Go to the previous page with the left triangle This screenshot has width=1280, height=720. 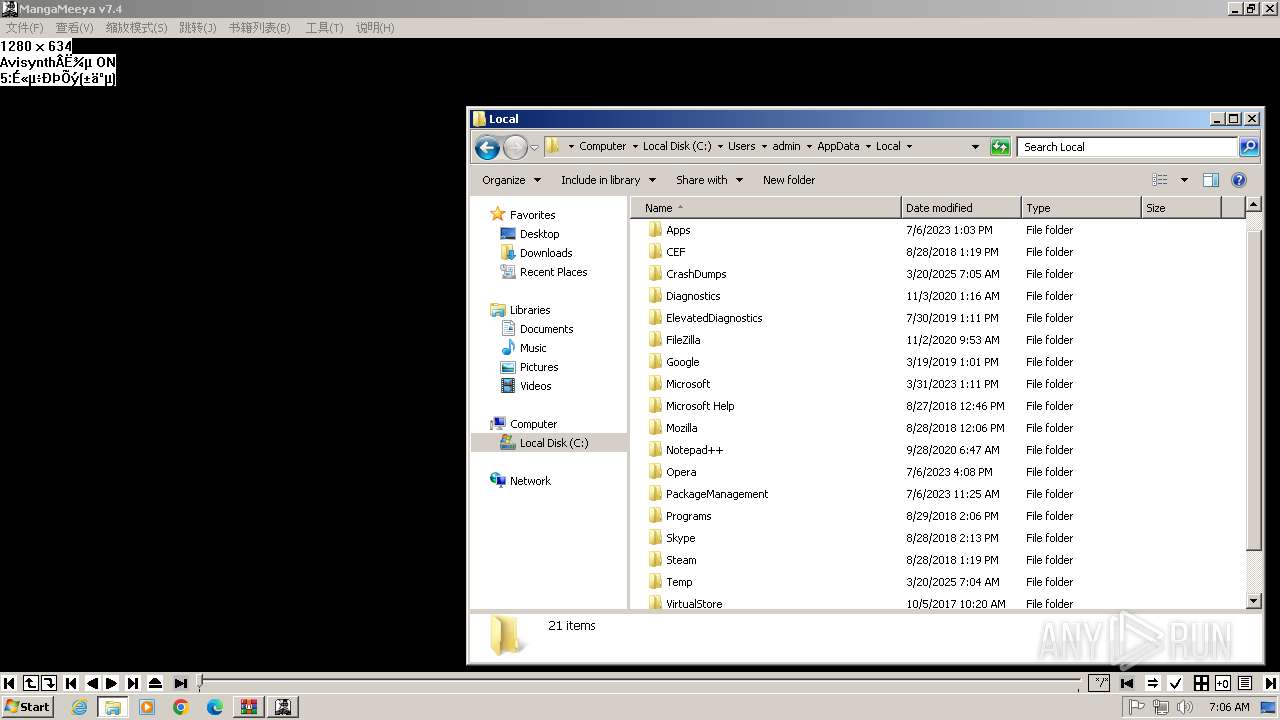[x=92, y=683]
